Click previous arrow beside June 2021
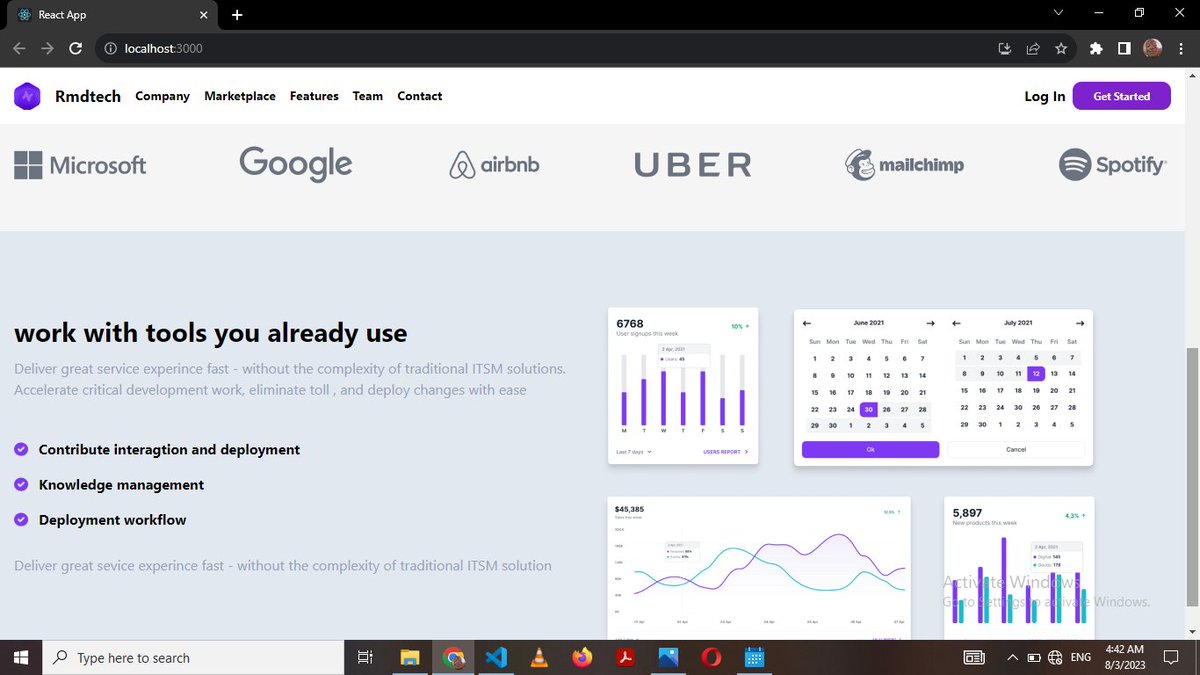Screen dimensions: 1200x675 (x=807, y=323)
